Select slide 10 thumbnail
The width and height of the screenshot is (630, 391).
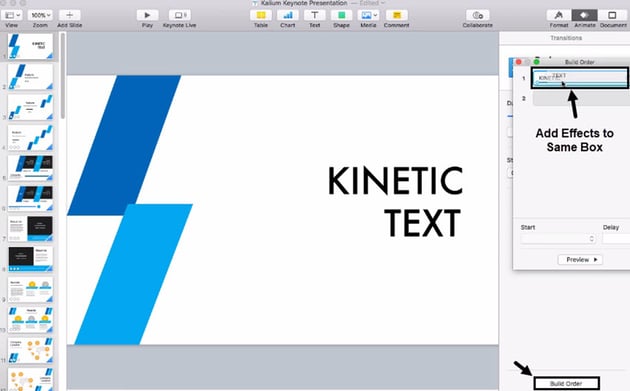point(31,320)
